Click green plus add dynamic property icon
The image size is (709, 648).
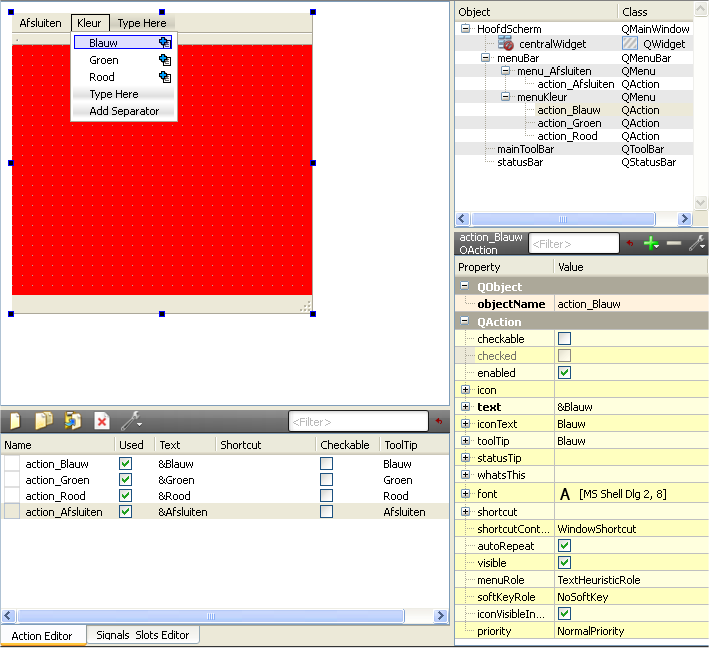652,243
